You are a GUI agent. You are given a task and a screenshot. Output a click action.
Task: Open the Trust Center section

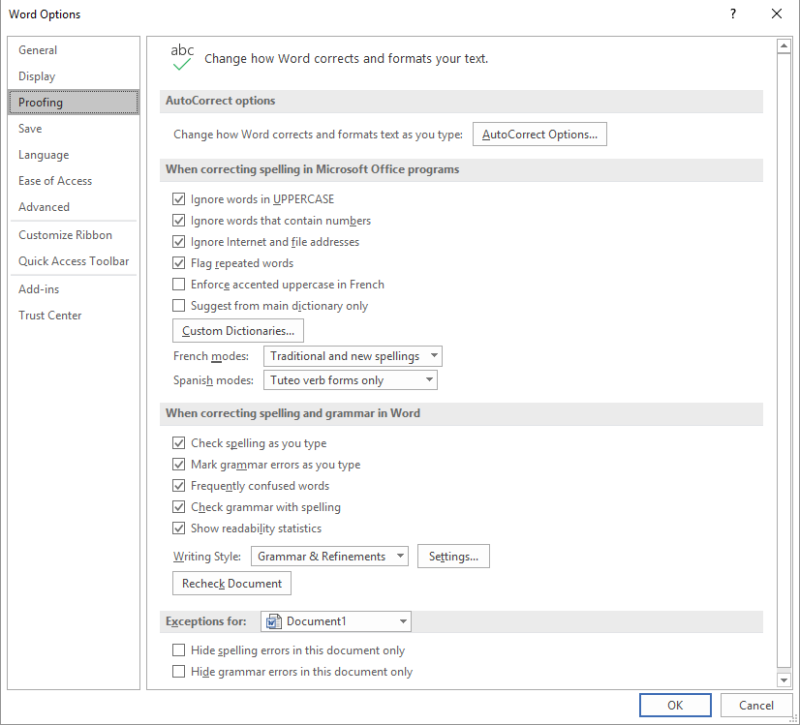(x=50, y=315)
